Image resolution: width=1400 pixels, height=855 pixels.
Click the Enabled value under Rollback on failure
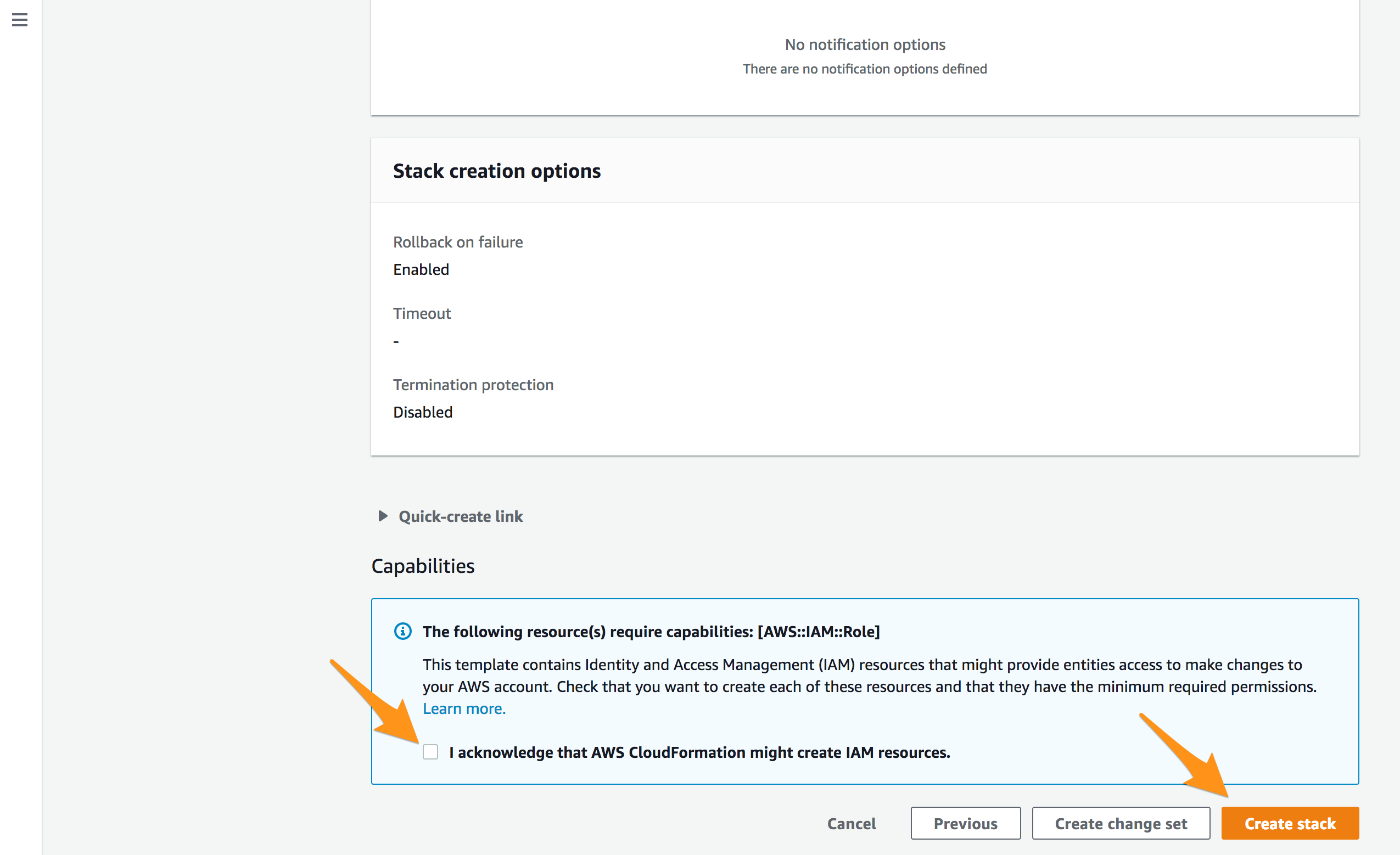coord(421,269)
